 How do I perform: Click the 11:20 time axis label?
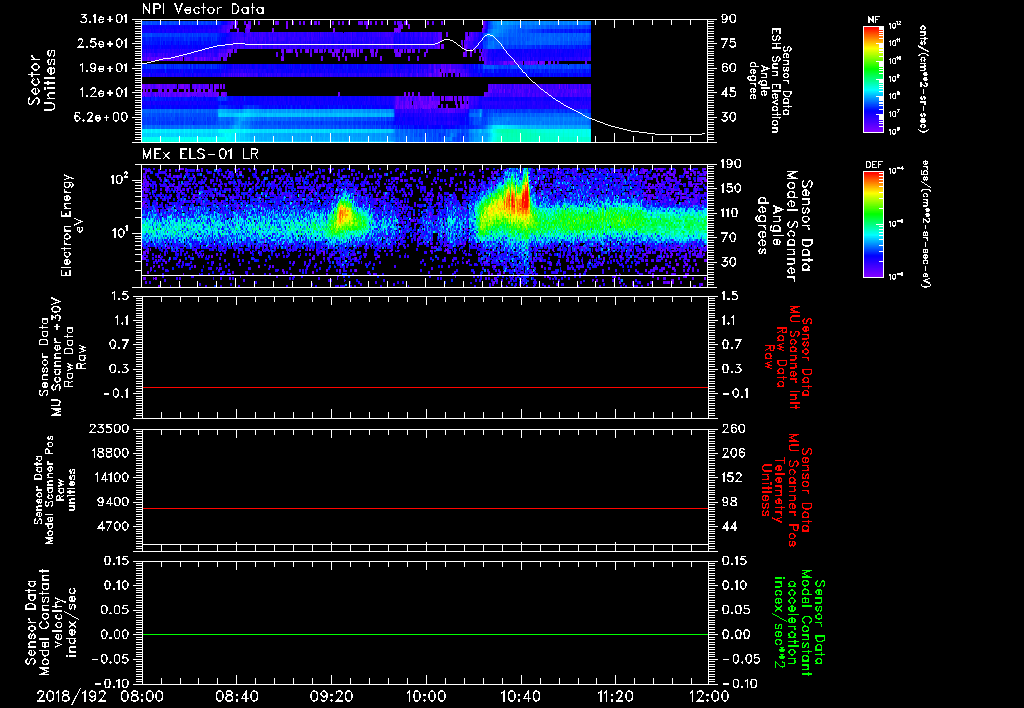615,696
